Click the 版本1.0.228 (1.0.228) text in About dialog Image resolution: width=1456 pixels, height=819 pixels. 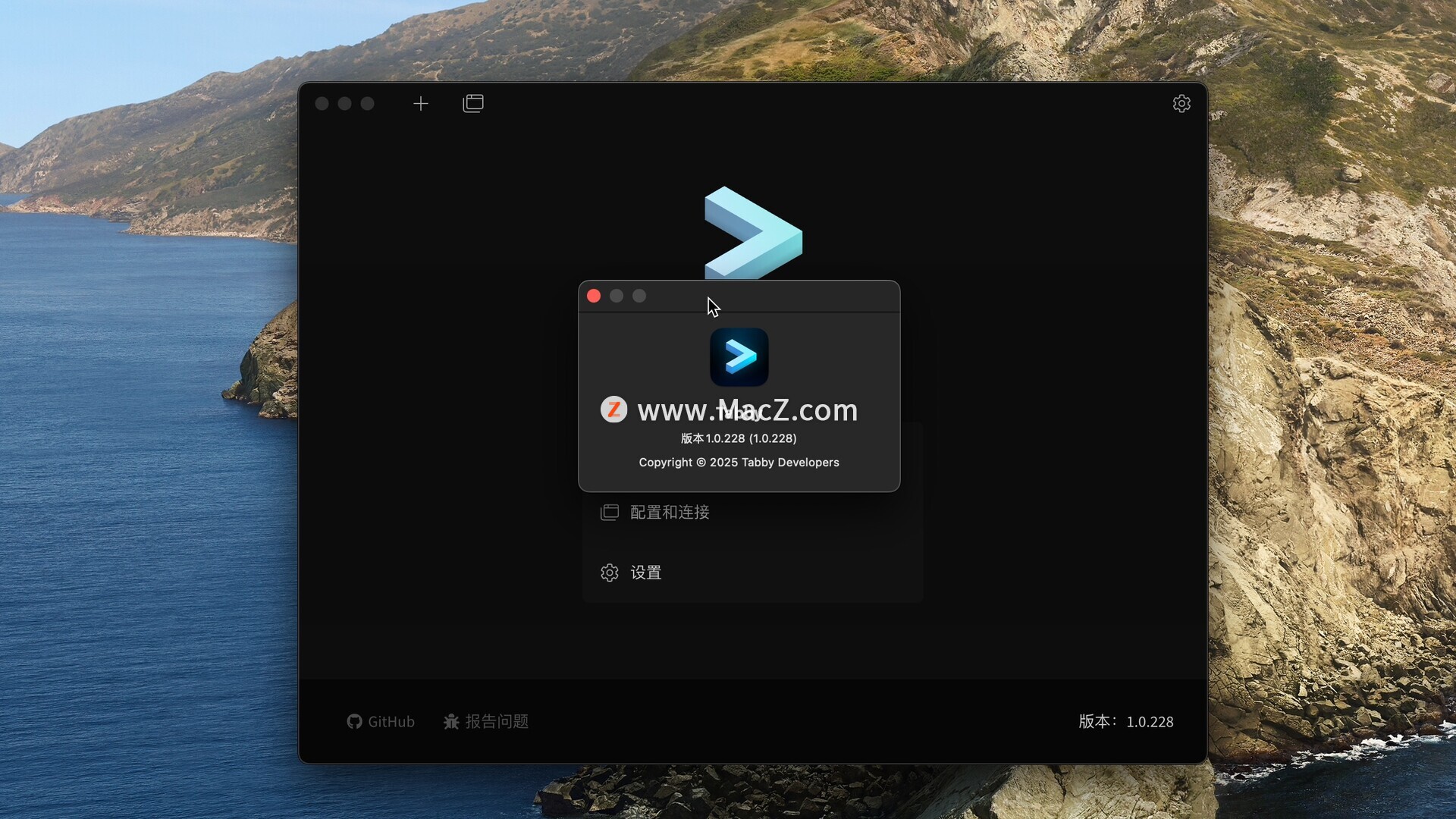739,438
